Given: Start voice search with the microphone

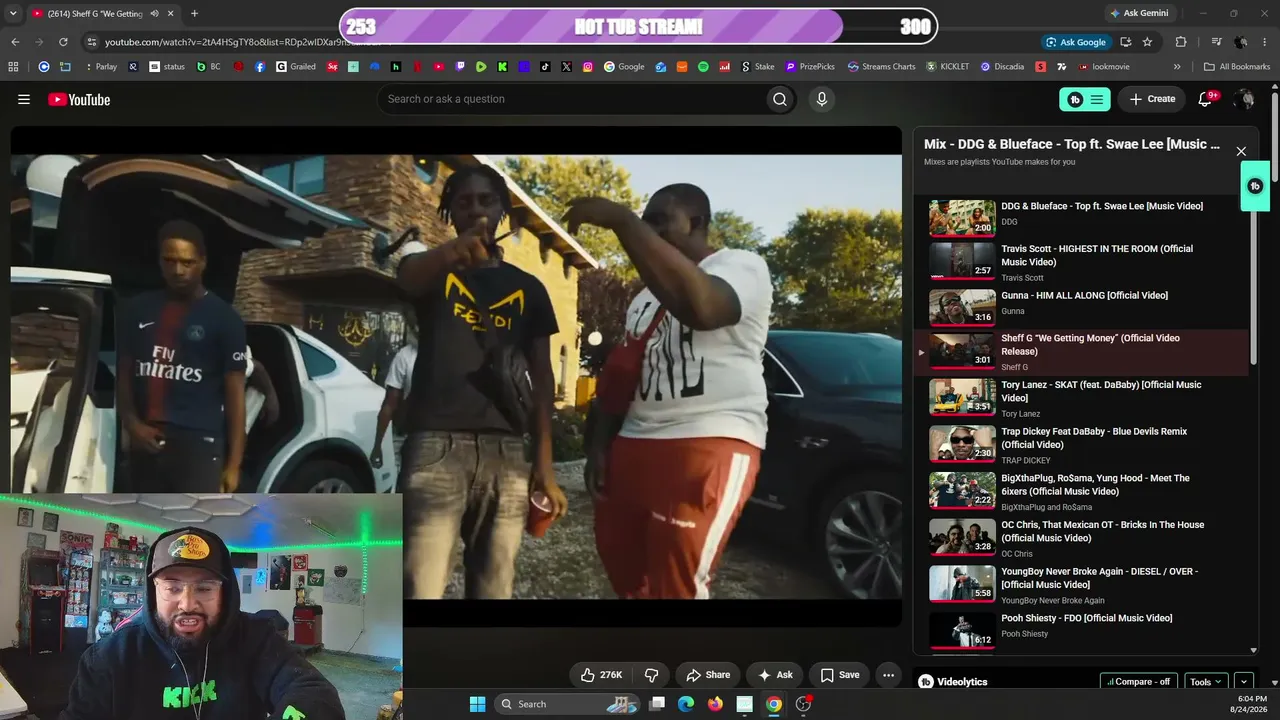Looking at the screenshot, I should [821, 99].
